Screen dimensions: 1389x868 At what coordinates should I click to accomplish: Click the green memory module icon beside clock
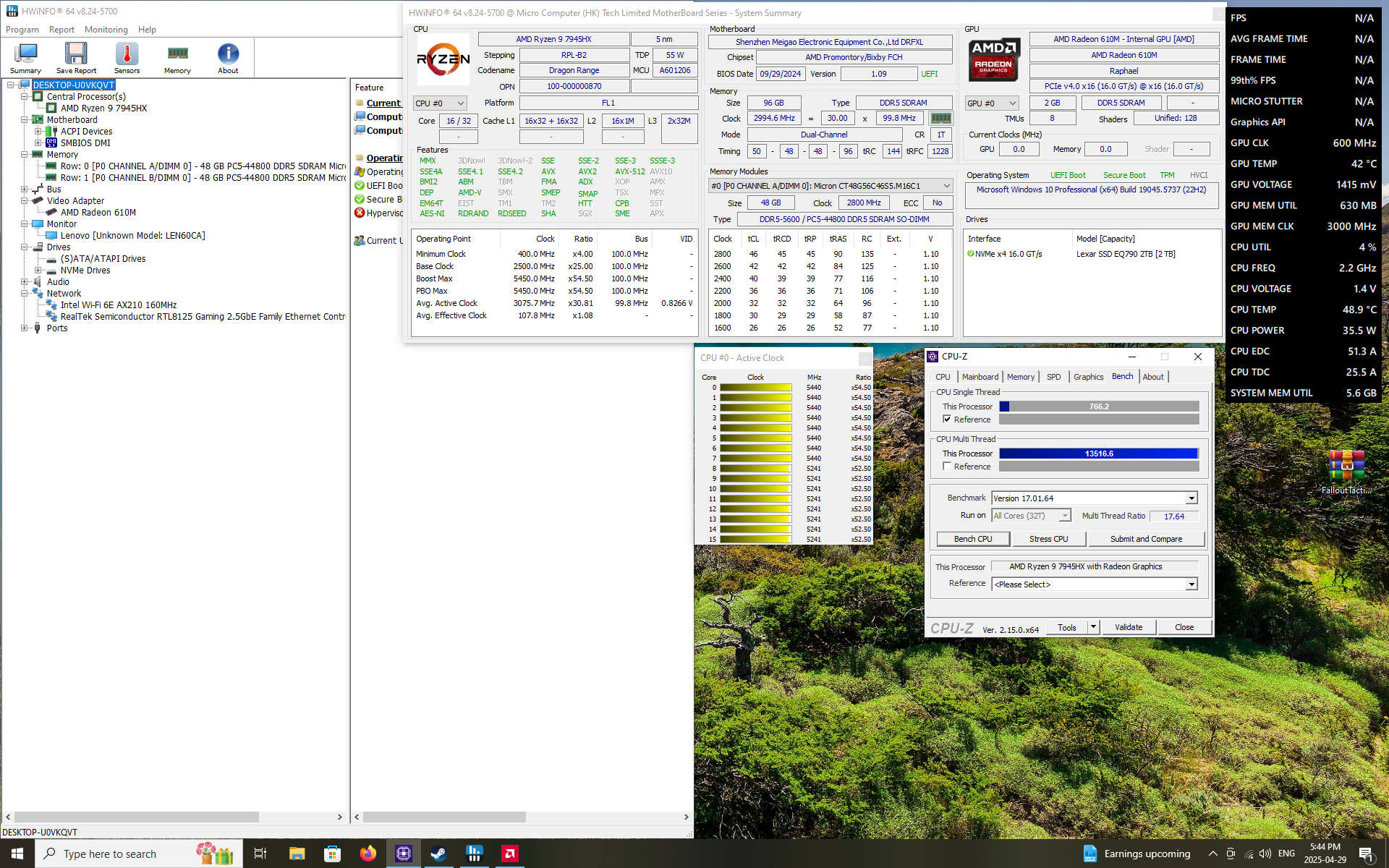pos(940,118)
